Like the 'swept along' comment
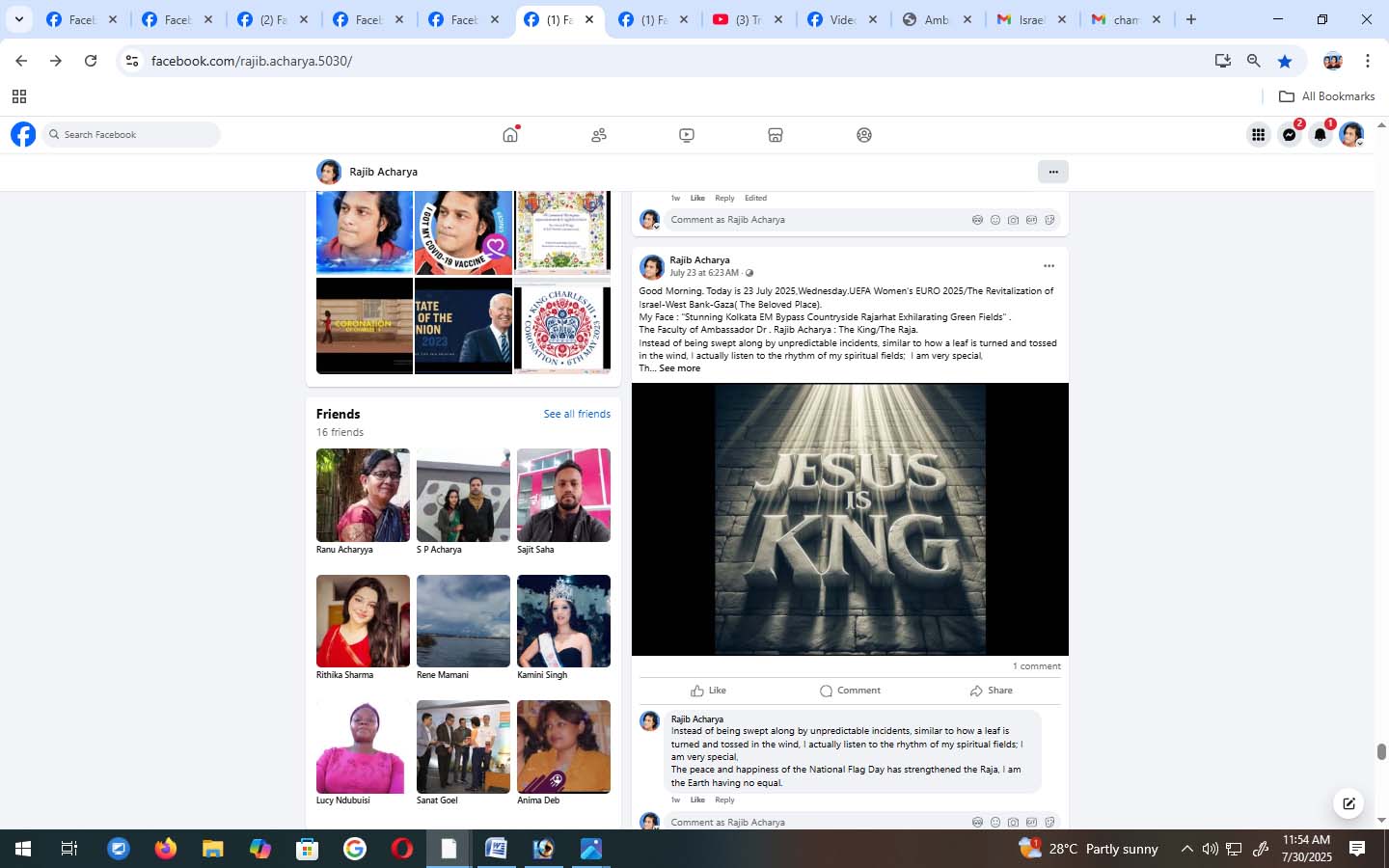This screenshot has width=1389, height=868. [x=697, y=800]
